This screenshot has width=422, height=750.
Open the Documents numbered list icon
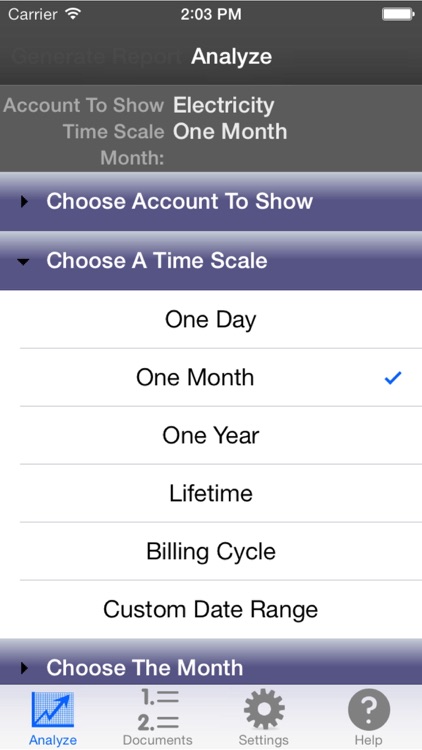point(158,710)
